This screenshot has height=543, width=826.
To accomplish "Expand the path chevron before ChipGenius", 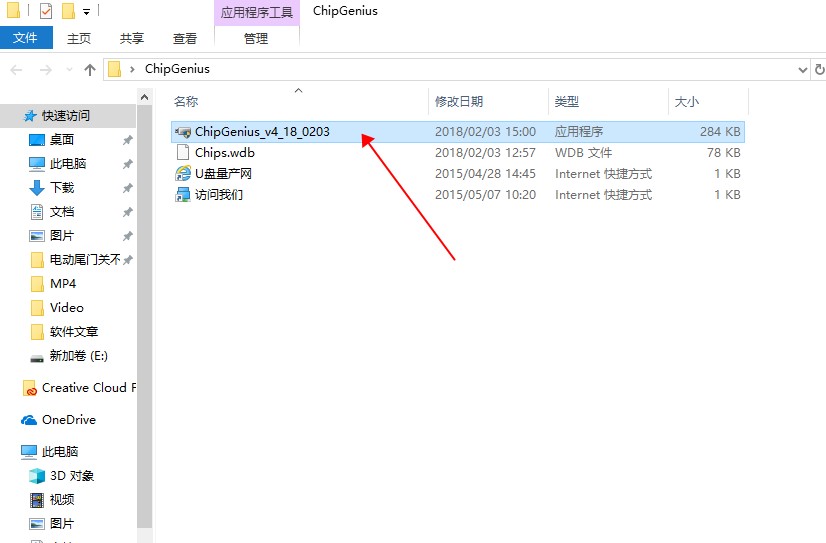I will click(132, 69).
